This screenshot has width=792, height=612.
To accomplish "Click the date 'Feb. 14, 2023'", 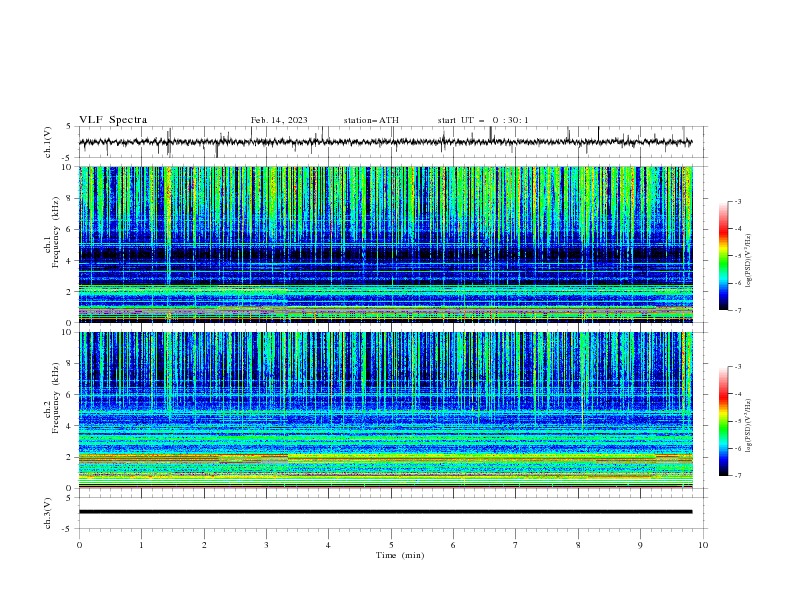I will tap(279, 120).
